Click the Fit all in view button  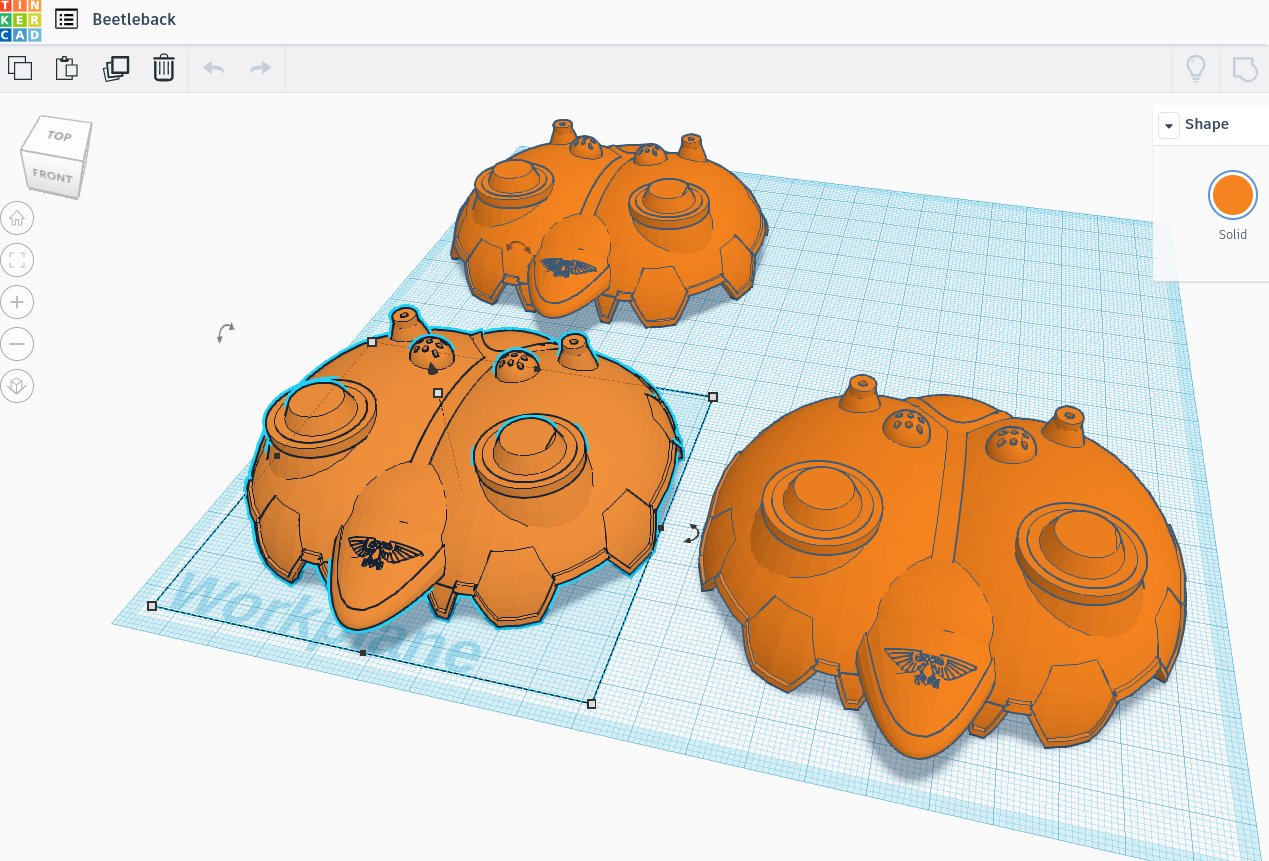click(17, 260)
